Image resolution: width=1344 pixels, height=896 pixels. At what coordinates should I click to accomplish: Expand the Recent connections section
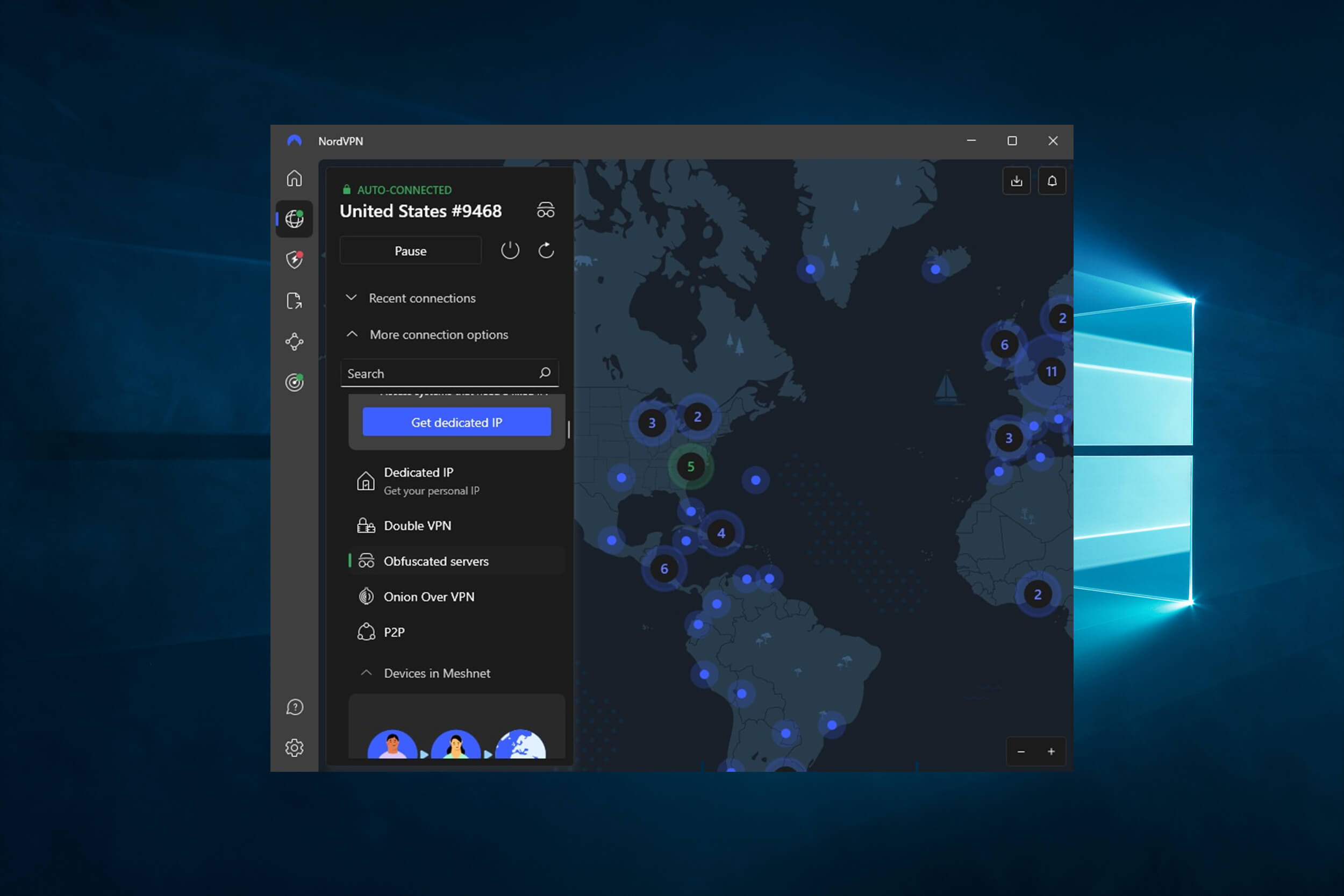pos(421,297)
